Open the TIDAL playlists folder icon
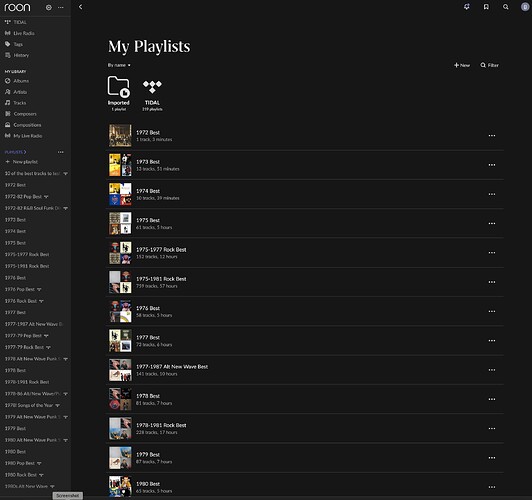 pos(152,87)
